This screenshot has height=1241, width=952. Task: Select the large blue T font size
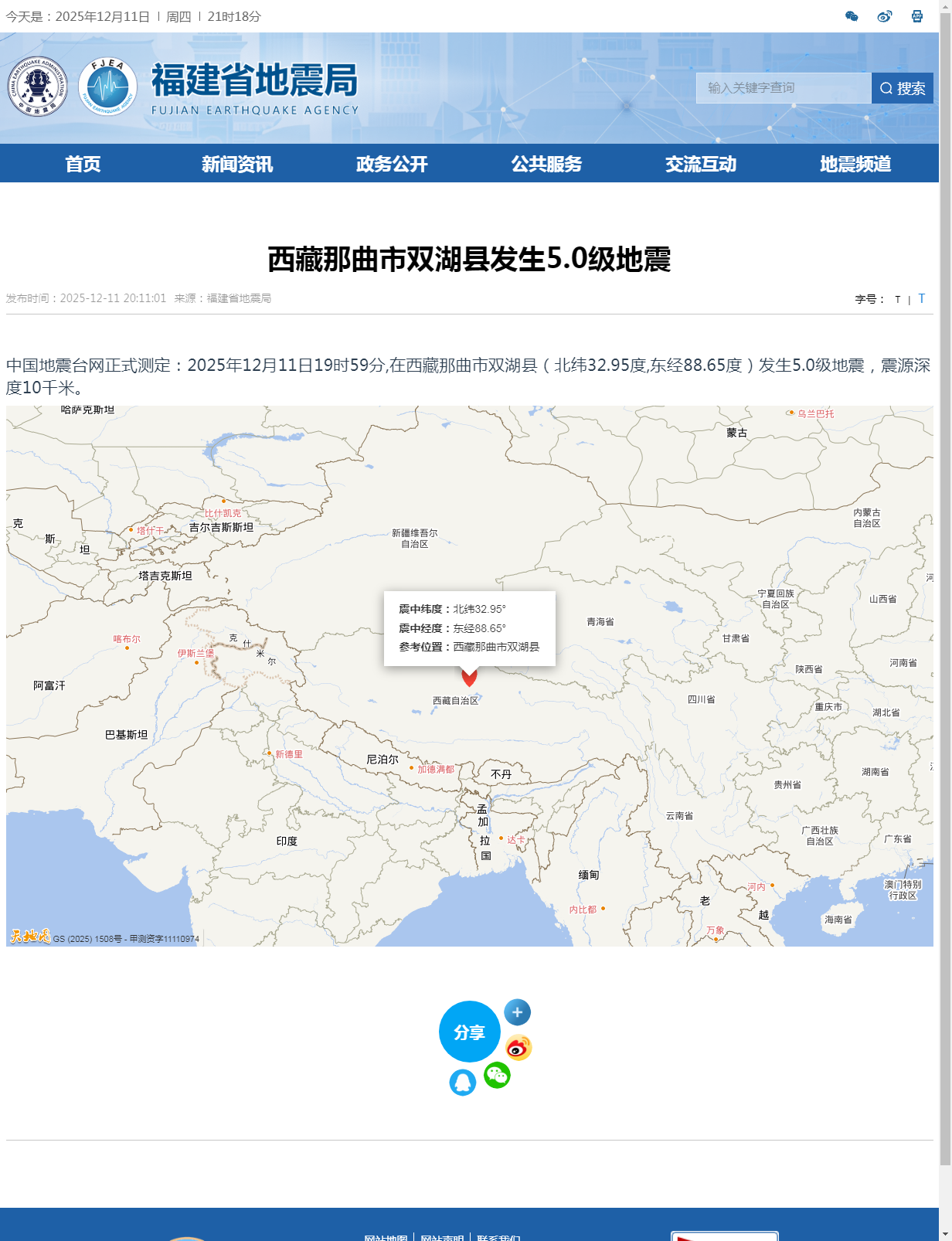coord(922,298)
